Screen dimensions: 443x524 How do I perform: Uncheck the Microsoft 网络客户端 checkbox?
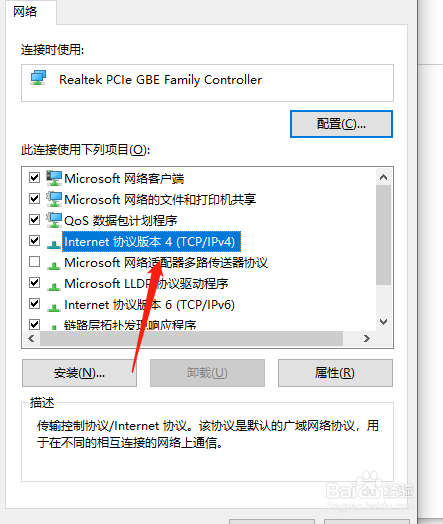point(34,177)
